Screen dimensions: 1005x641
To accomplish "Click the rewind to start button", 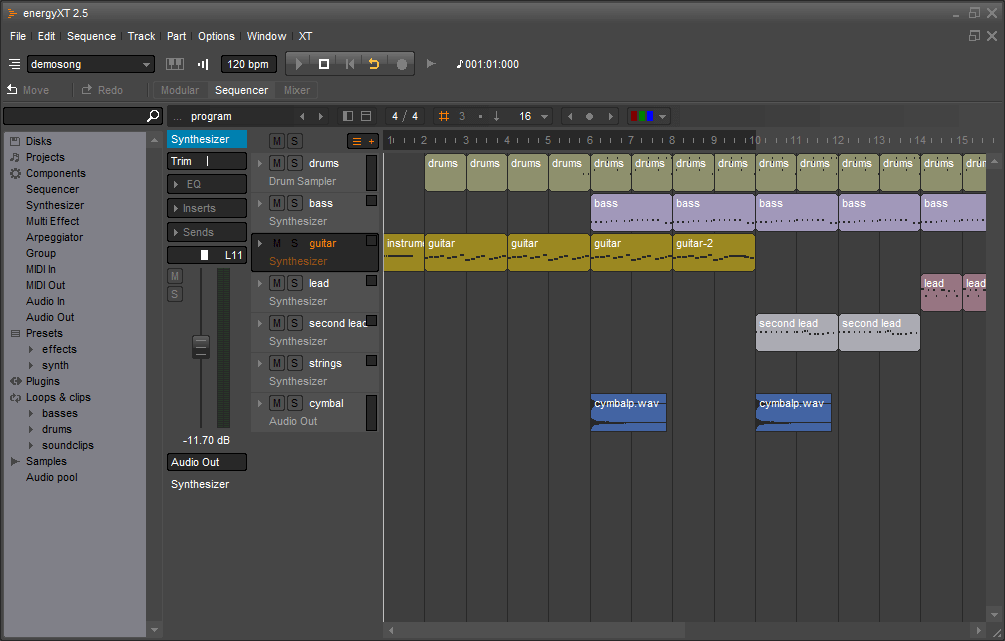I will coord(349,64).
